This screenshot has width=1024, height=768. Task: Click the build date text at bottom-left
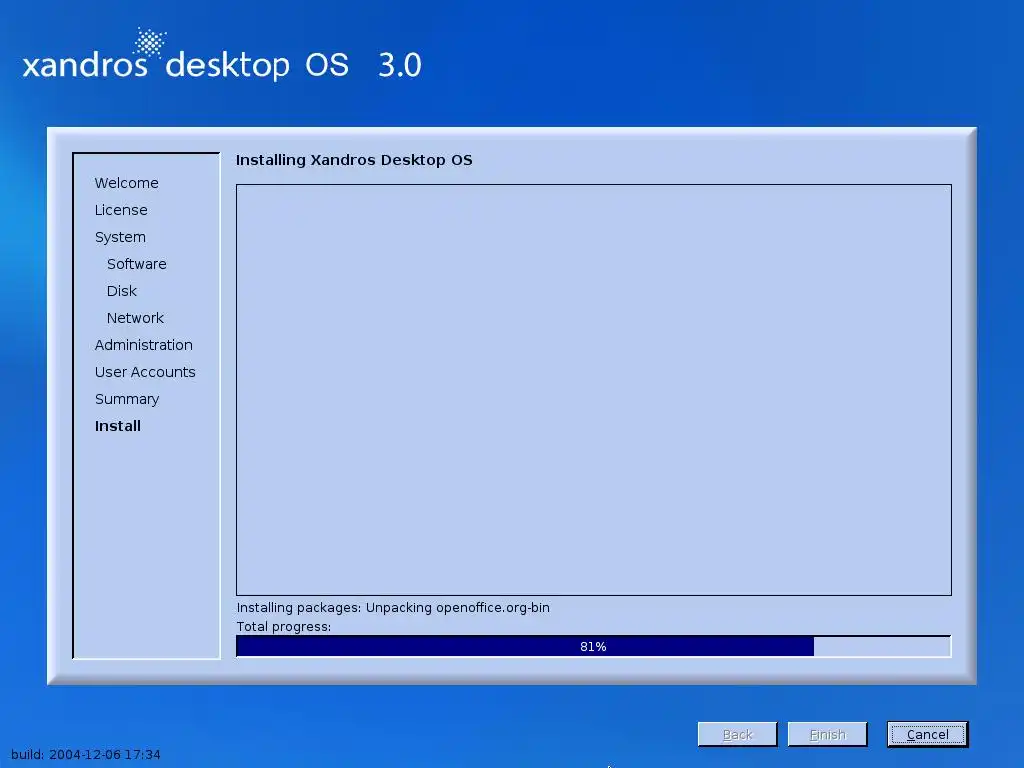coord(86,754)
